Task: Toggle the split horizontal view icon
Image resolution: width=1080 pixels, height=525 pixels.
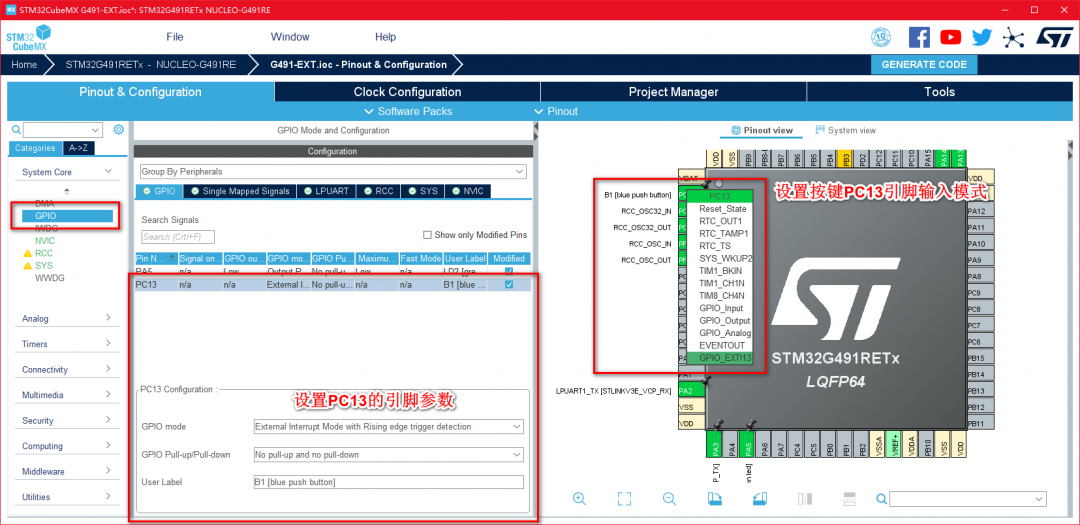Action: coord(849,498)
